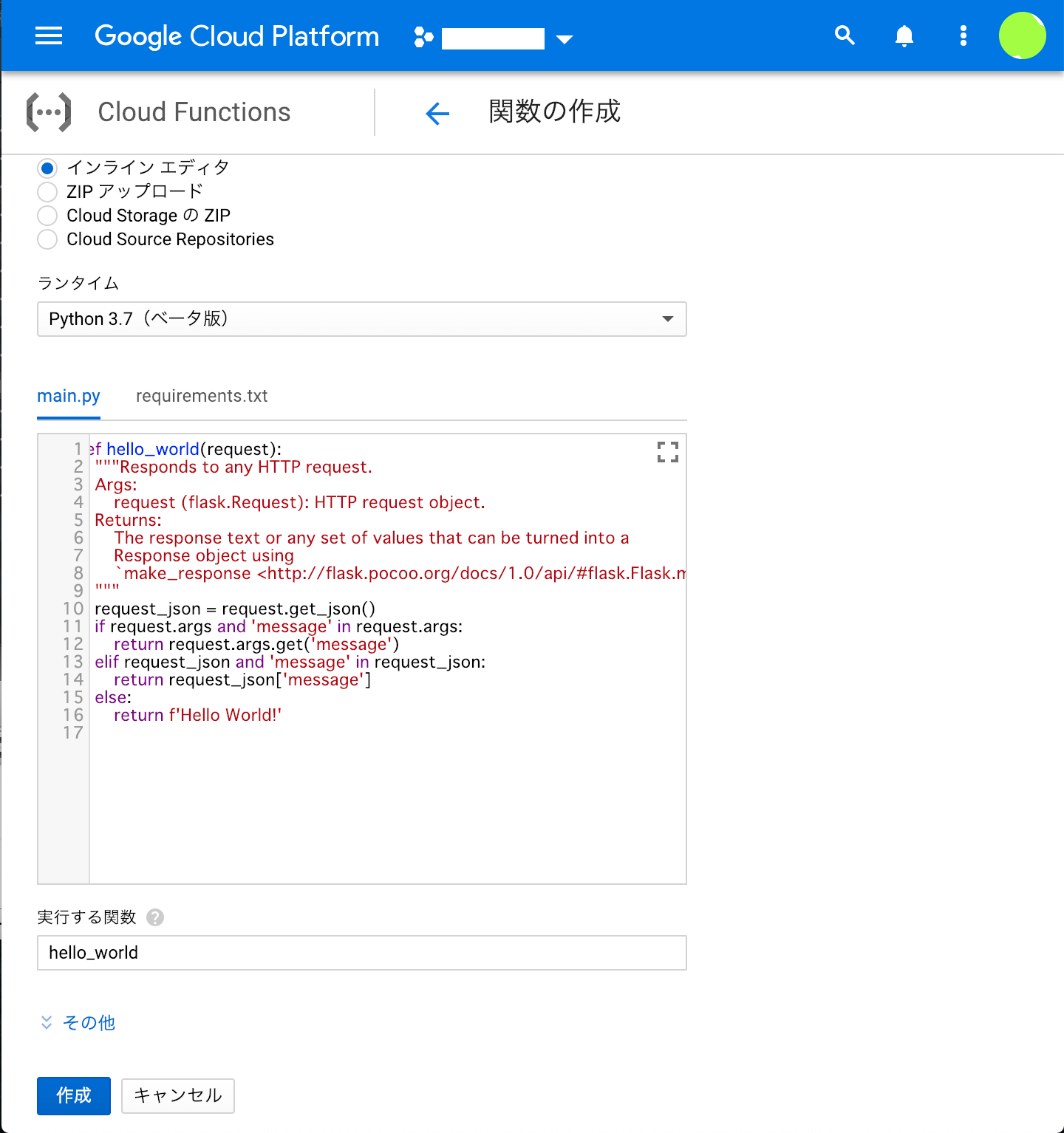The height and width of the screenshot is (1133, 1064).
Task: Click the project selector hexagon icon
Action: point(423,37)
